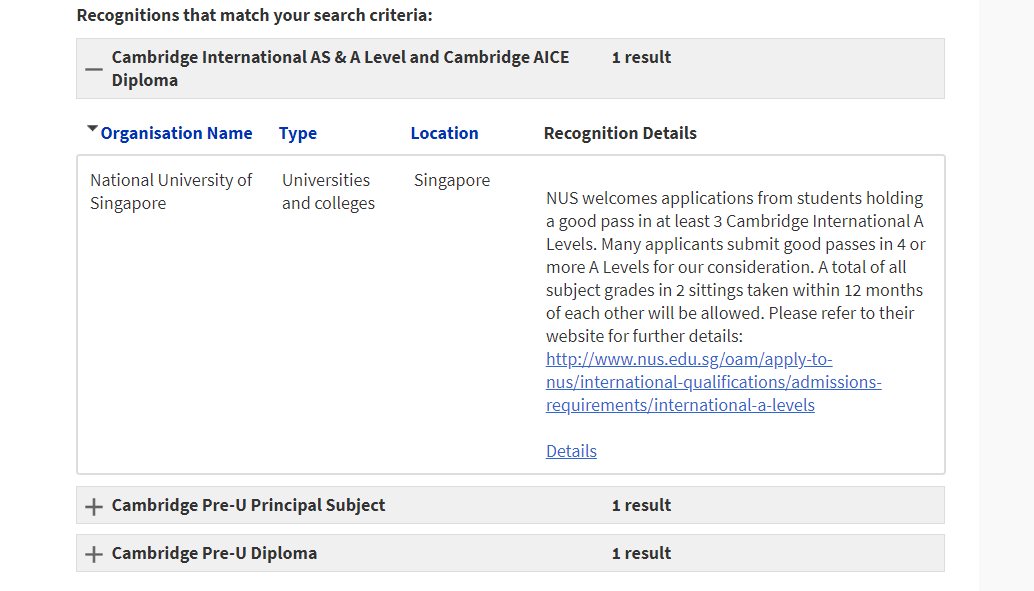
Task: Sort results by Location column
Action: (x=444, y=133)
